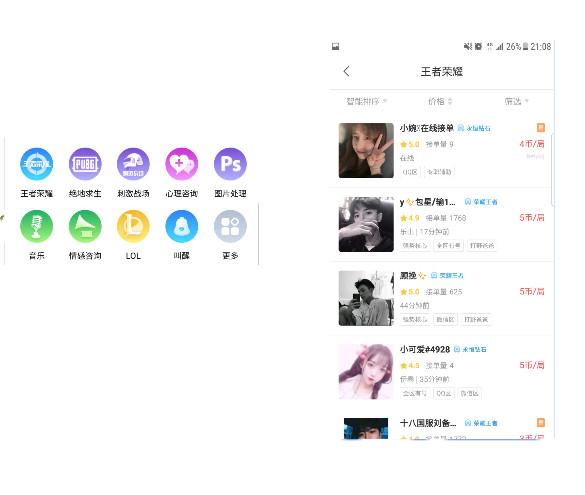
Task: Tap the pink-haired avatar thumbnail
Action: [x=366, y=372]
